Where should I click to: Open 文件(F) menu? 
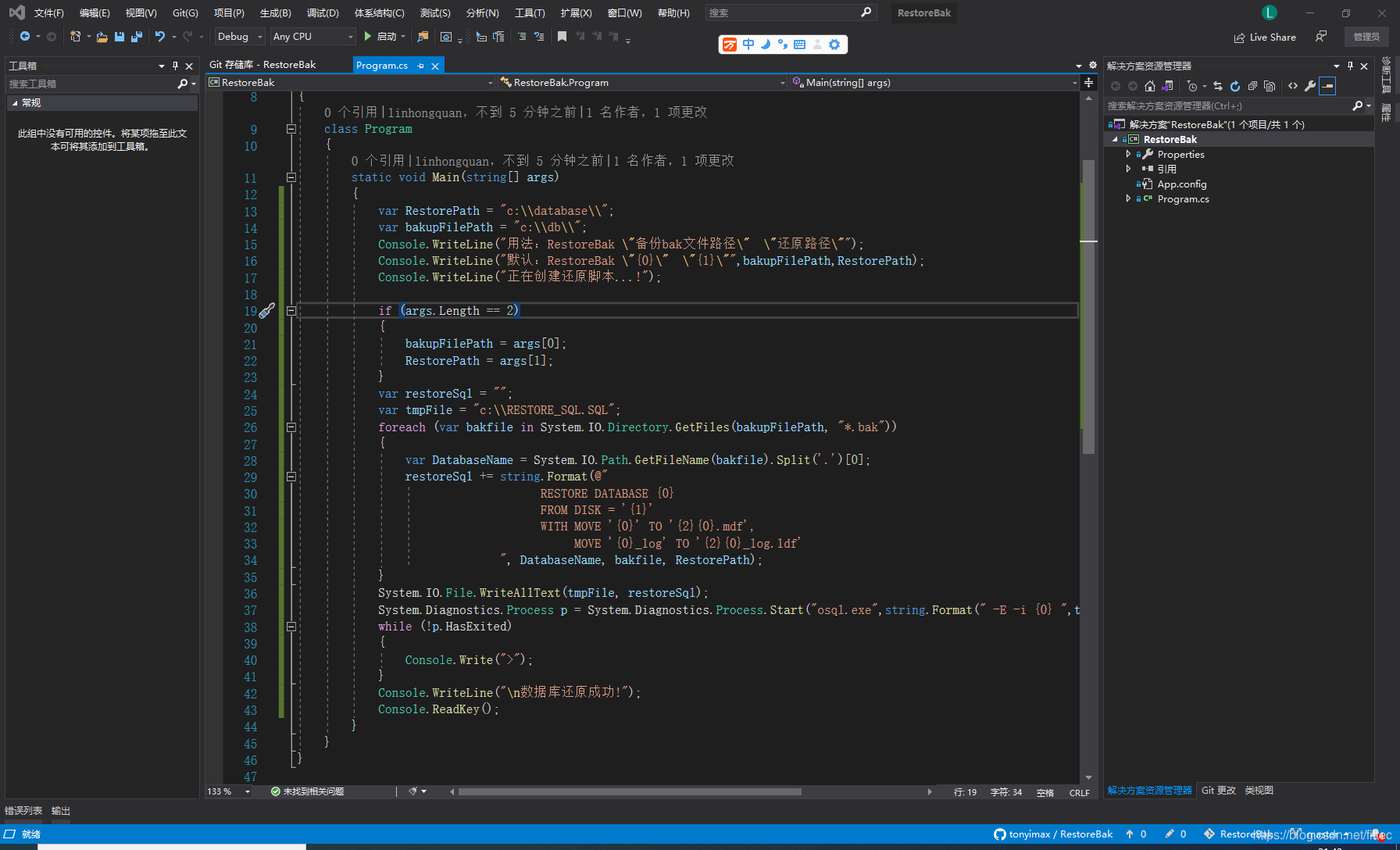coord(48,12)
